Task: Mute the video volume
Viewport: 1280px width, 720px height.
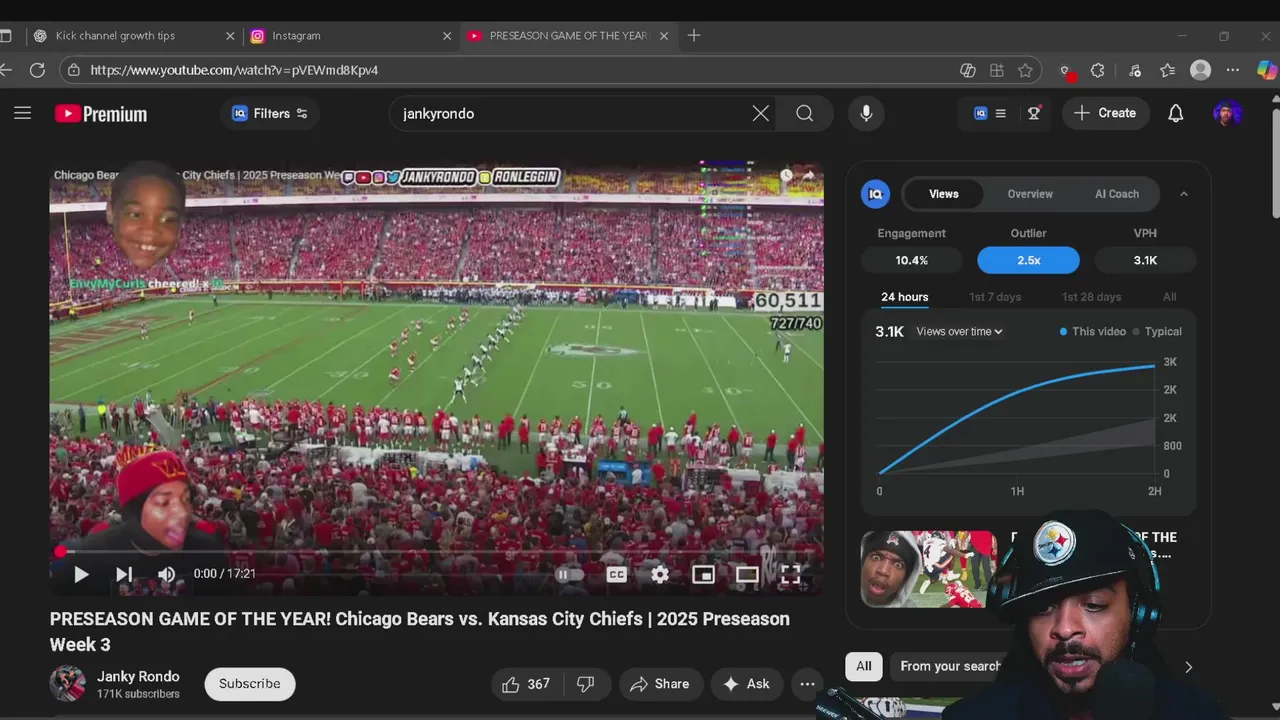Action: pyautogui.click(x=167, y=574)
